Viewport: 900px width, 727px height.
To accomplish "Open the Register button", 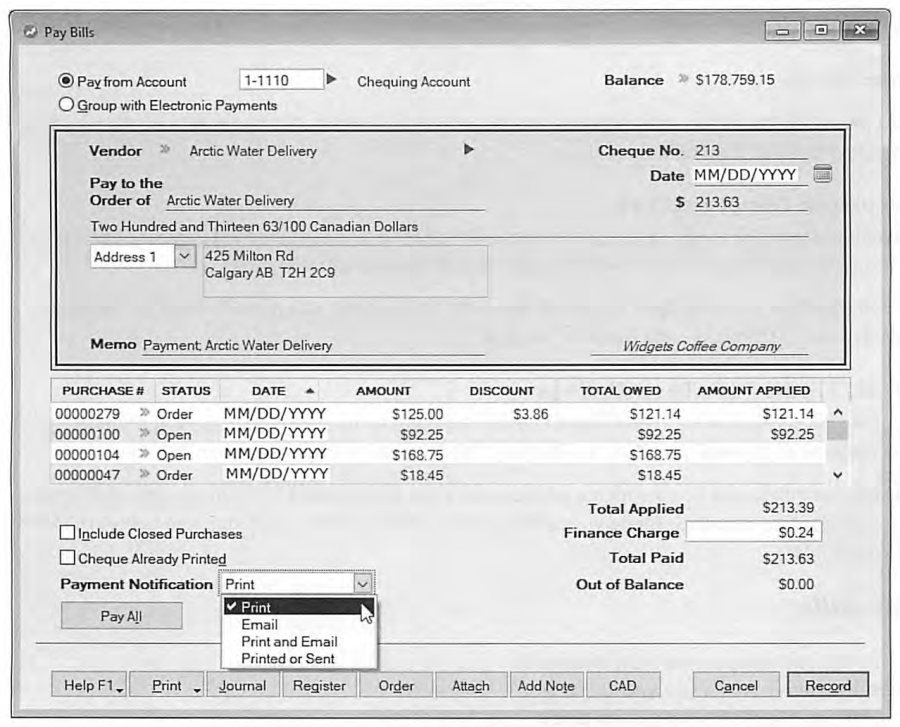I will [320, 686].
